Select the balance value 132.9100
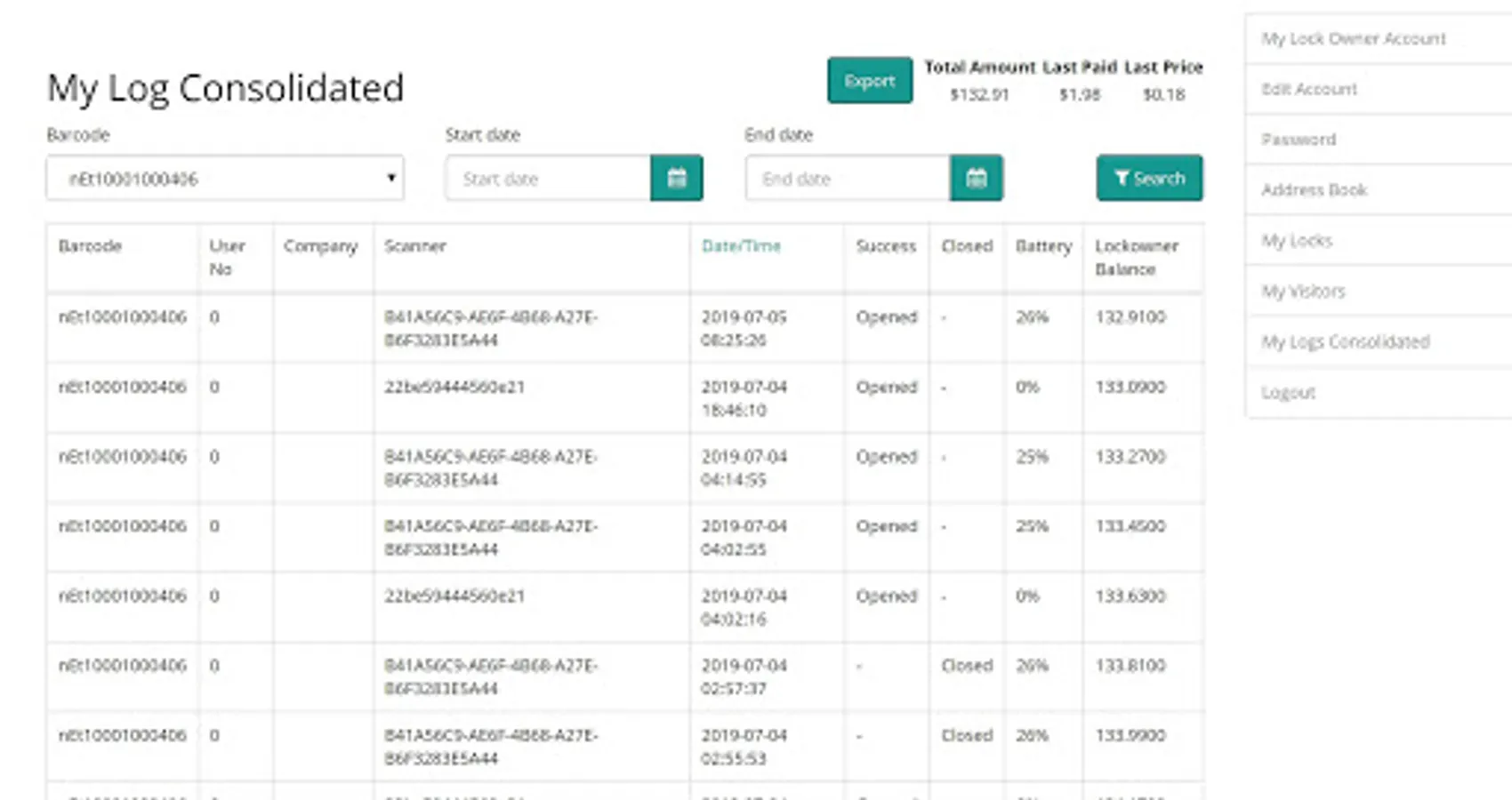Screen dimensions: 1512x800 click(x=1130, y=317)
